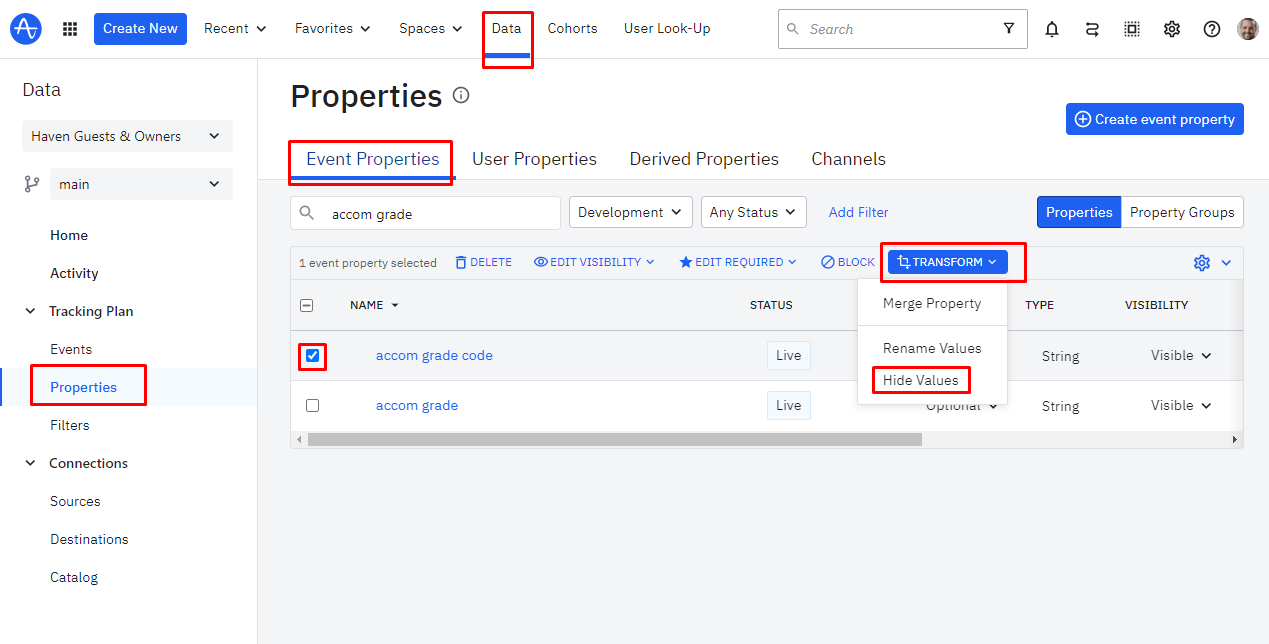Collapse the Tracking Plan section
This screenshot has height=644, width=1269.
click(29, 311)
